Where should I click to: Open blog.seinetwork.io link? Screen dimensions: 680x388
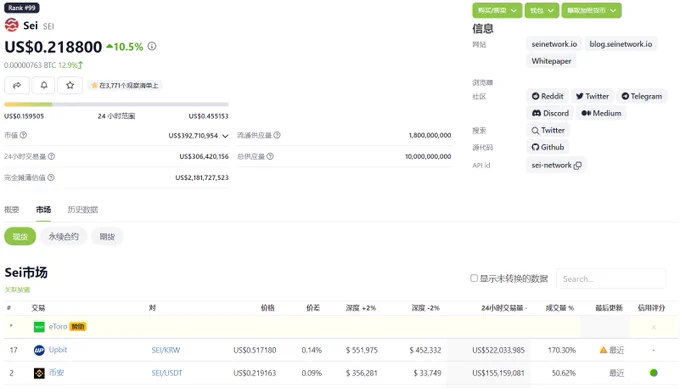[x=621, y=44]
